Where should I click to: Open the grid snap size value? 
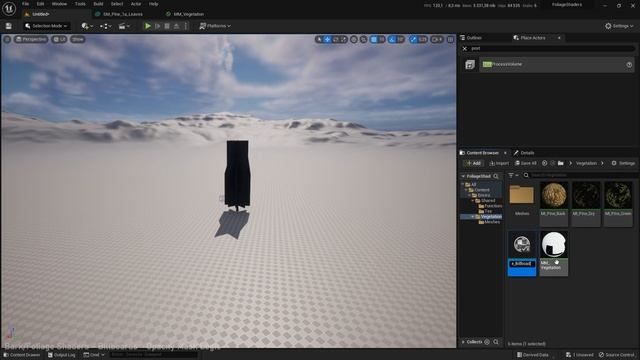382,40
